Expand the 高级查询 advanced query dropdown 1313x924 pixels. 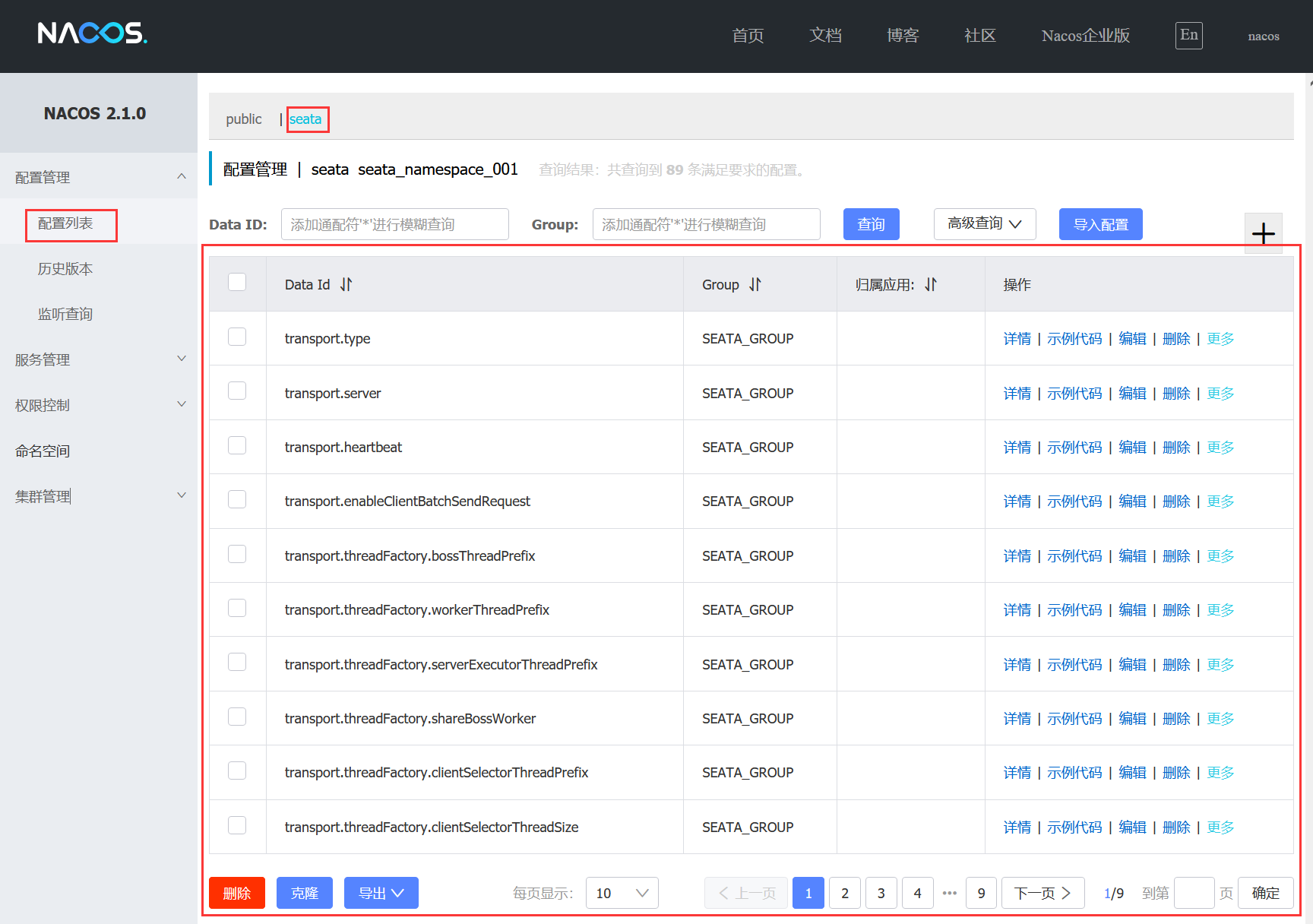(984, 224)
